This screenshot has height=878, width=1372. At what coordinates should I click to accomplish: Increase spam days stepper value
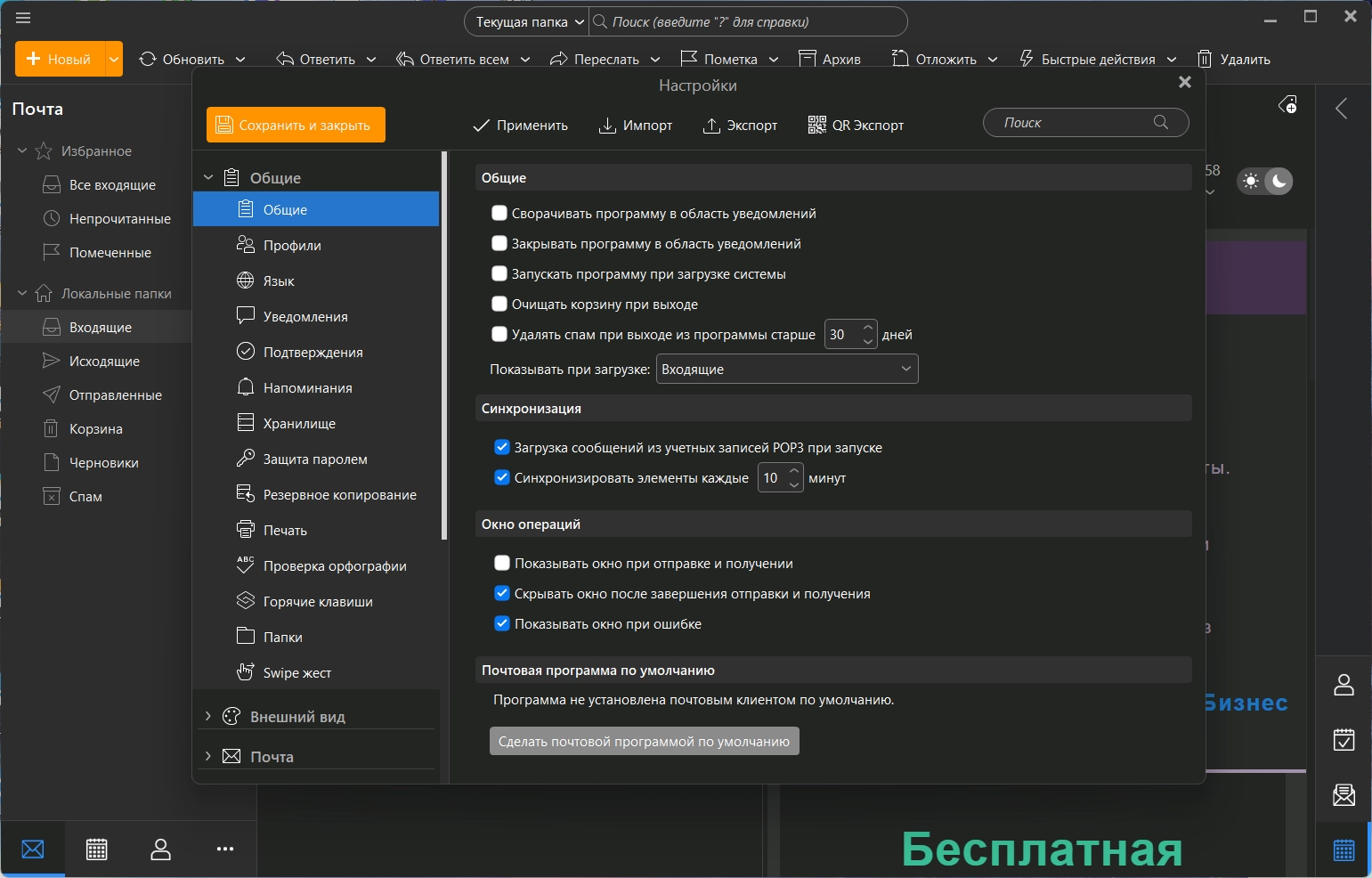tap(868, 328)
